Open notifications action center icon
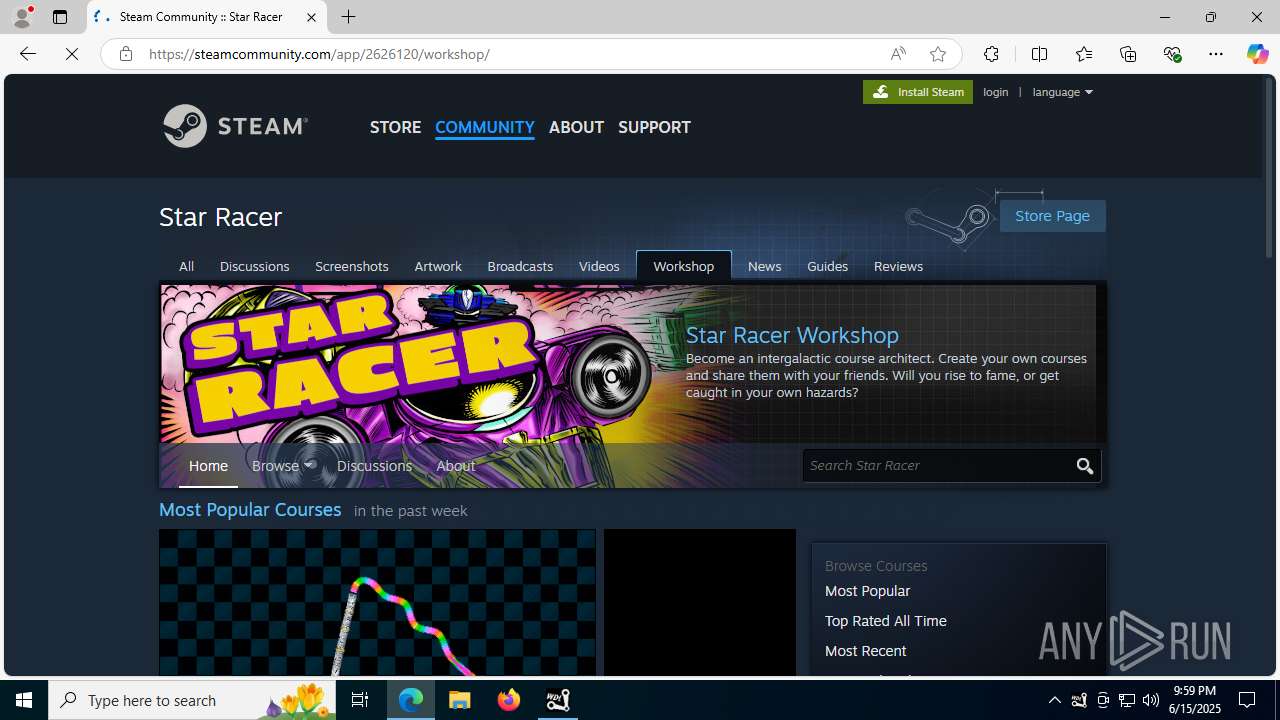This screenshot has width=1280, height=720. [x=1247, y=700]
